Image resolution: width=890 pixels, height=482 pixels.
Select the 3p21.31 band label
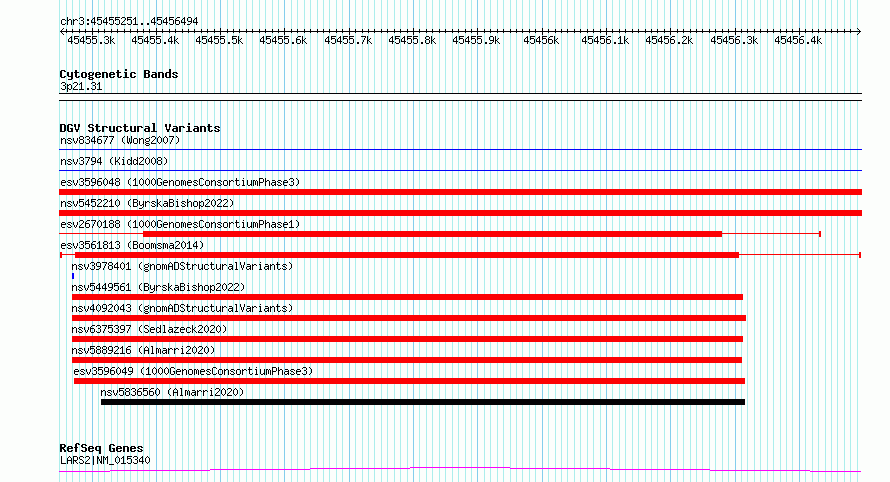click(x=81, y=86)
